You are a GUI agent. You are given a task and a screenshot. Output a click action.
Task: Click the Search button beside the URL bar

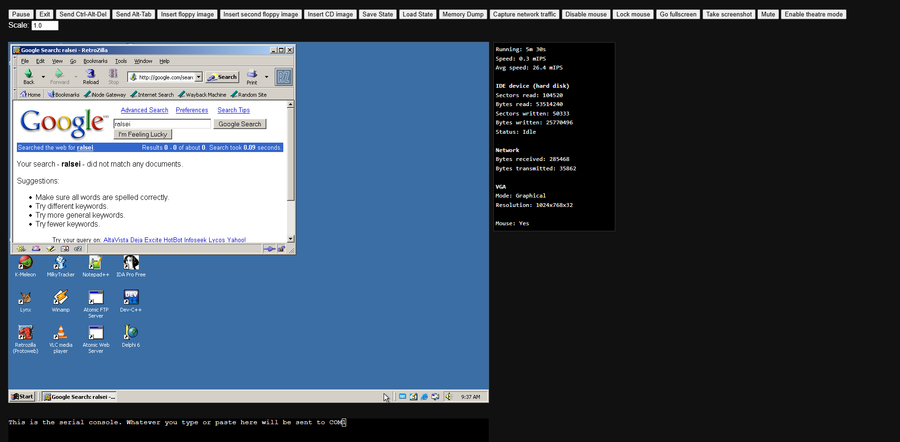(x=222, y=77)
